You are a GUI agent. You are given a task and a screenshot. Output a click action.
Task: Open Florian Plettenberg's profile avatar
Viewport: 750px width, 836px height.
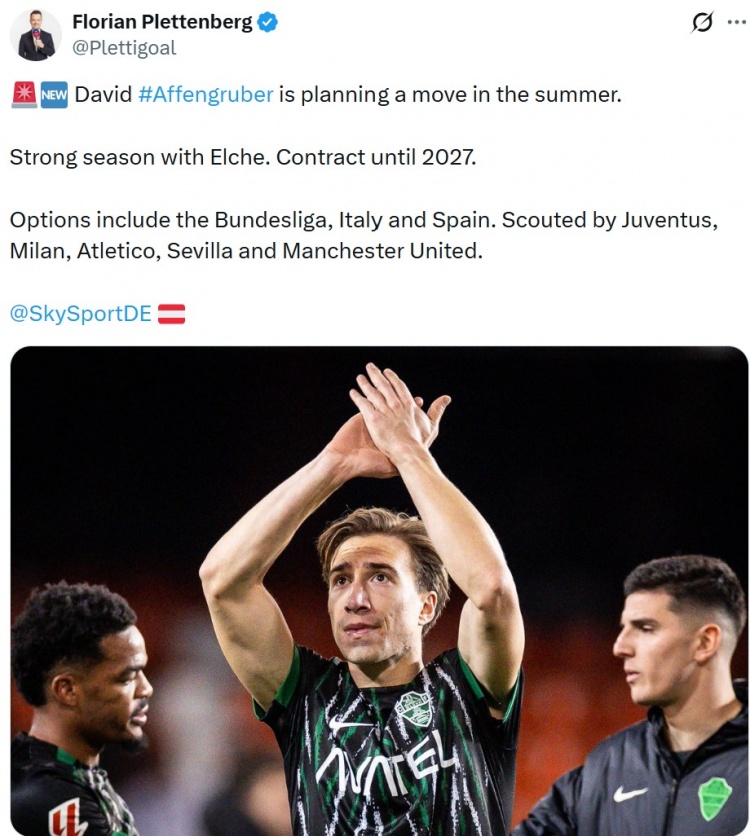pyautogui.click(x=36, y=35)
